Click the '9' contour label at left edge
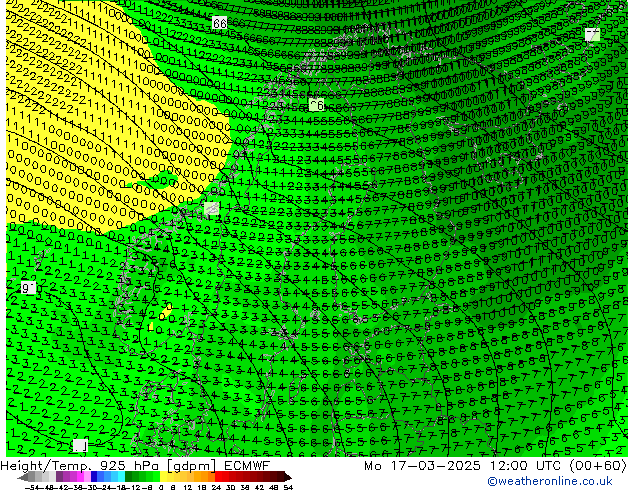This screenshot has height=490, width=634. pyautogui.click(x=27, y=288)
